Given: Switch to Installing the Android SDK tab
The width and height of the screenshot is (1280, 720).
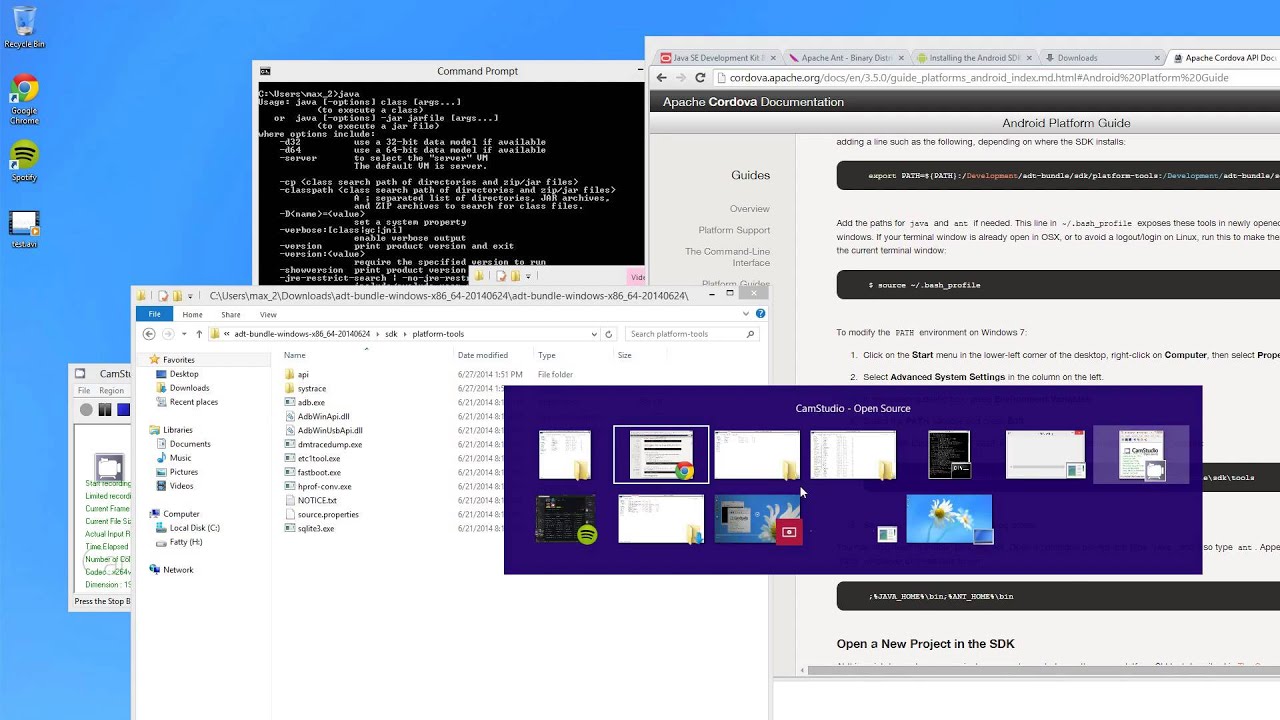Looking at the screenshot, I should [974, 58].
